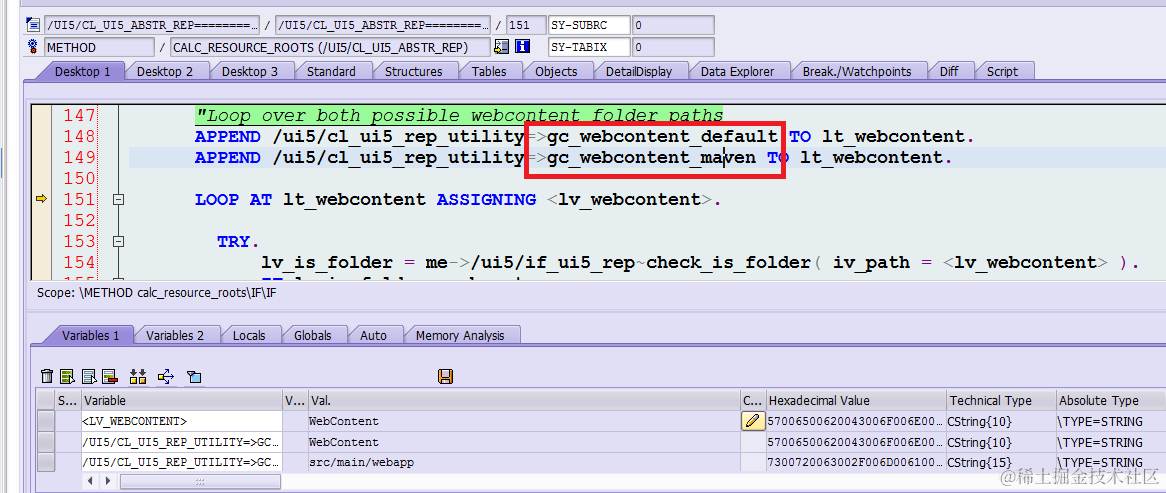Click line number 151 in code gutter
This screenshot has height=493, width=1166.
79,199
